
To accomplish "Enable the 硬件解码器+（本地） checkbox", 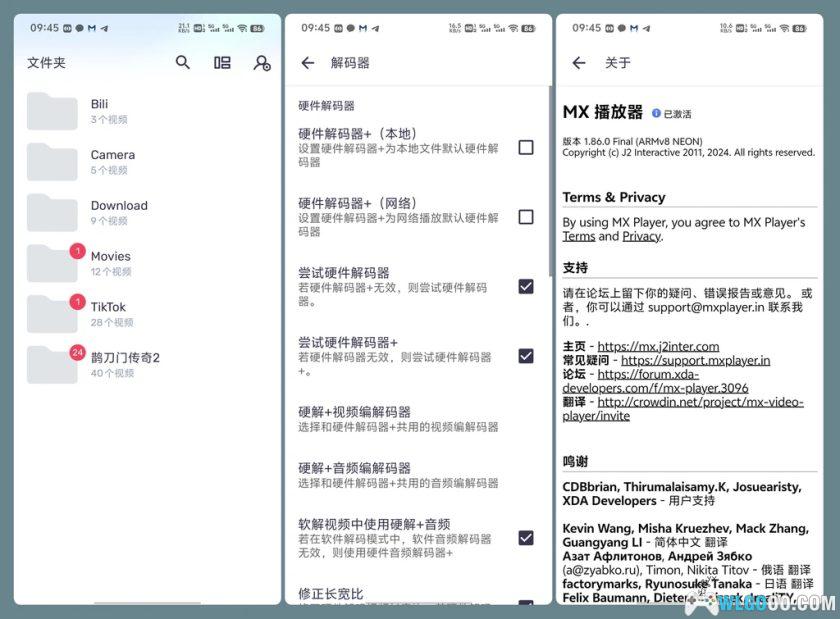I will 527,147.
